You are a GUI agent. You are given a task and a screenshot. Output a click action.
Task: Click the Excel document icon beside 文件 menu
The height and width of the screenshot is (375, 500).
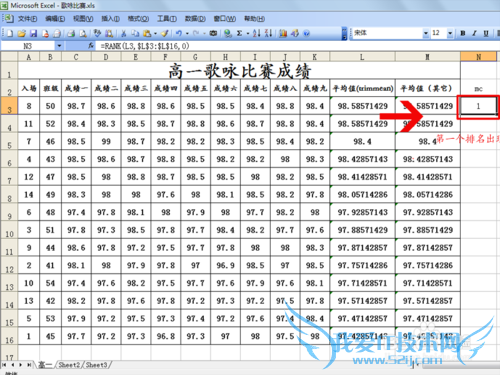[x=8, y=18]
